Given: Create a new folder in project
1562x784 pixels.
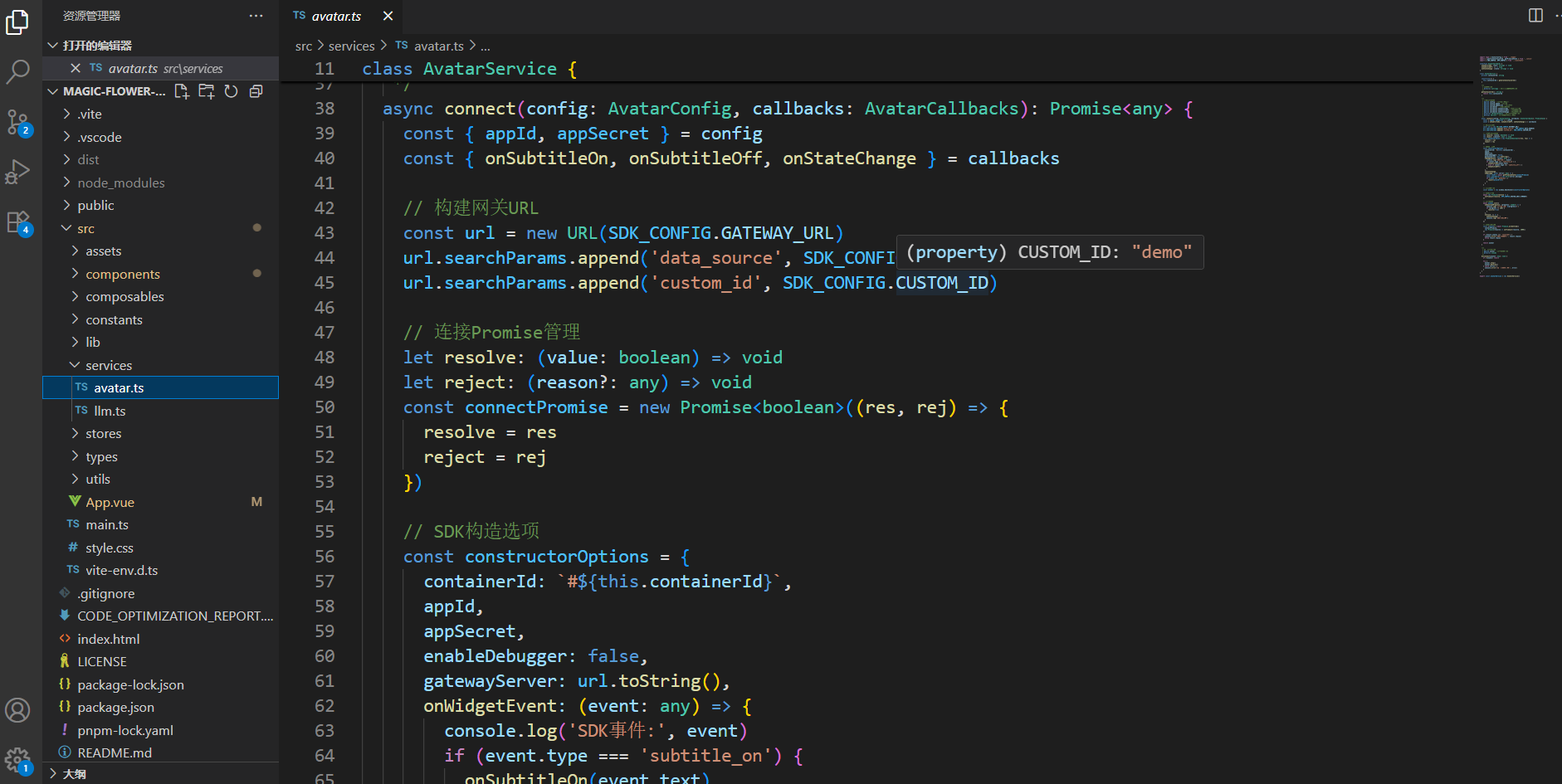Looking at the screenshot, I should [x=207, y=91].
